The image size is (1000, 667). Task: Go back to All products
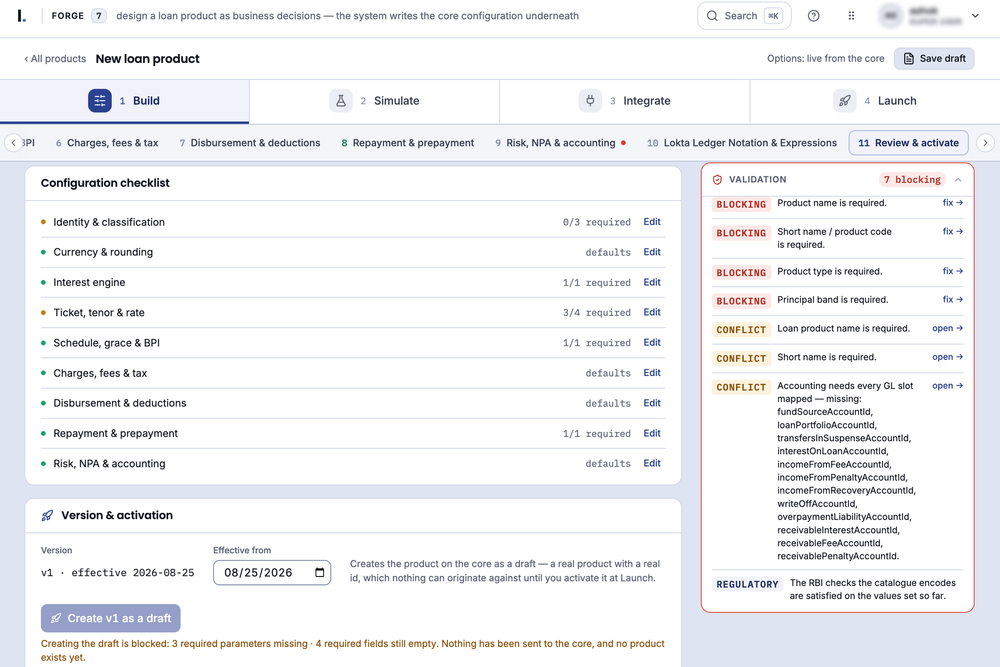(x=55, y=59)
